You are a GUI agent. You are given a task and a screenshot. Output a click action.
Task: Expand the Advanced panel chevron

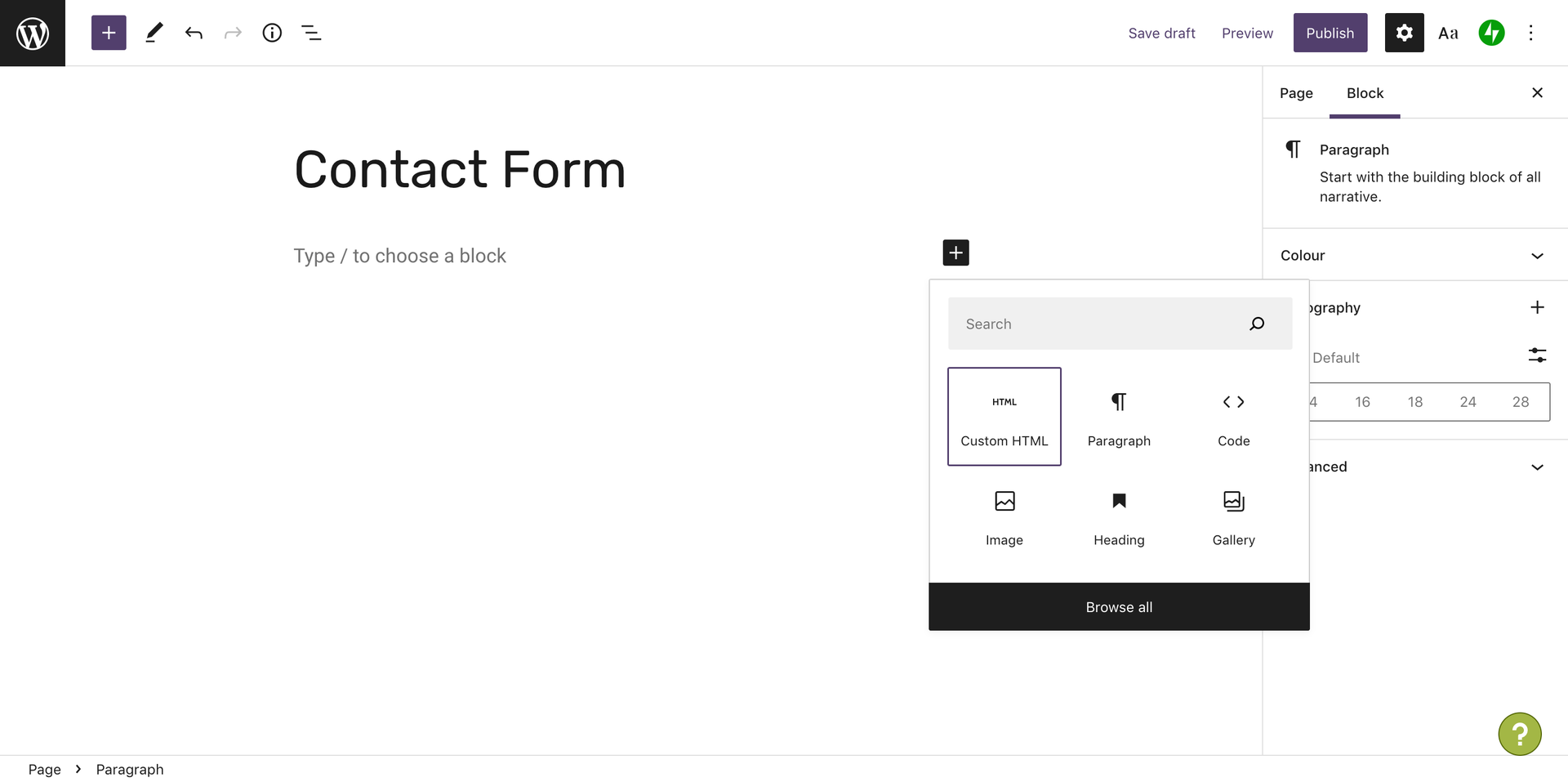[x=1537, y=467]
